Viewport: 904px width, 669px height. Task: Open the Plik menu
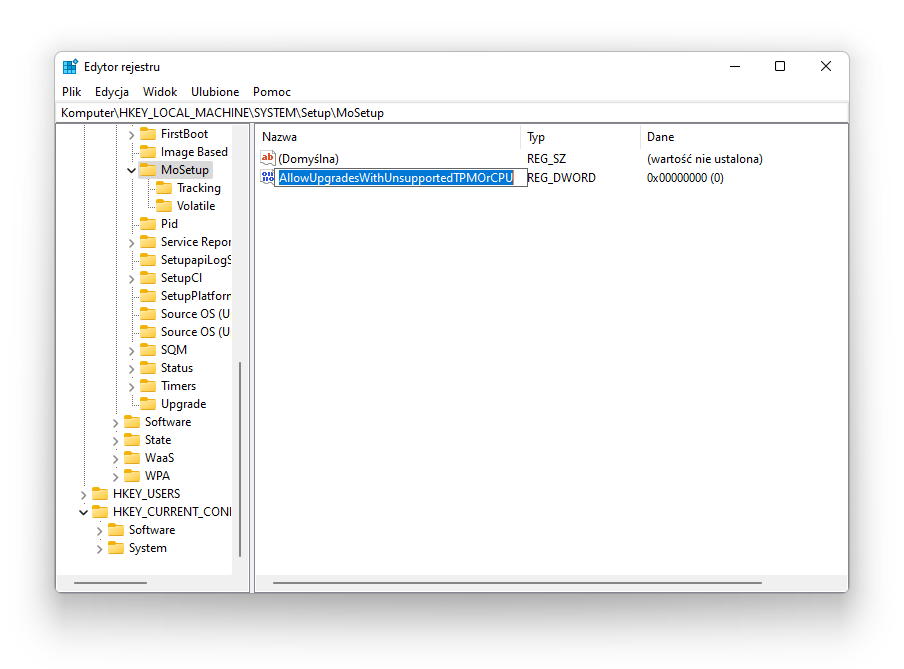point(71,92)
